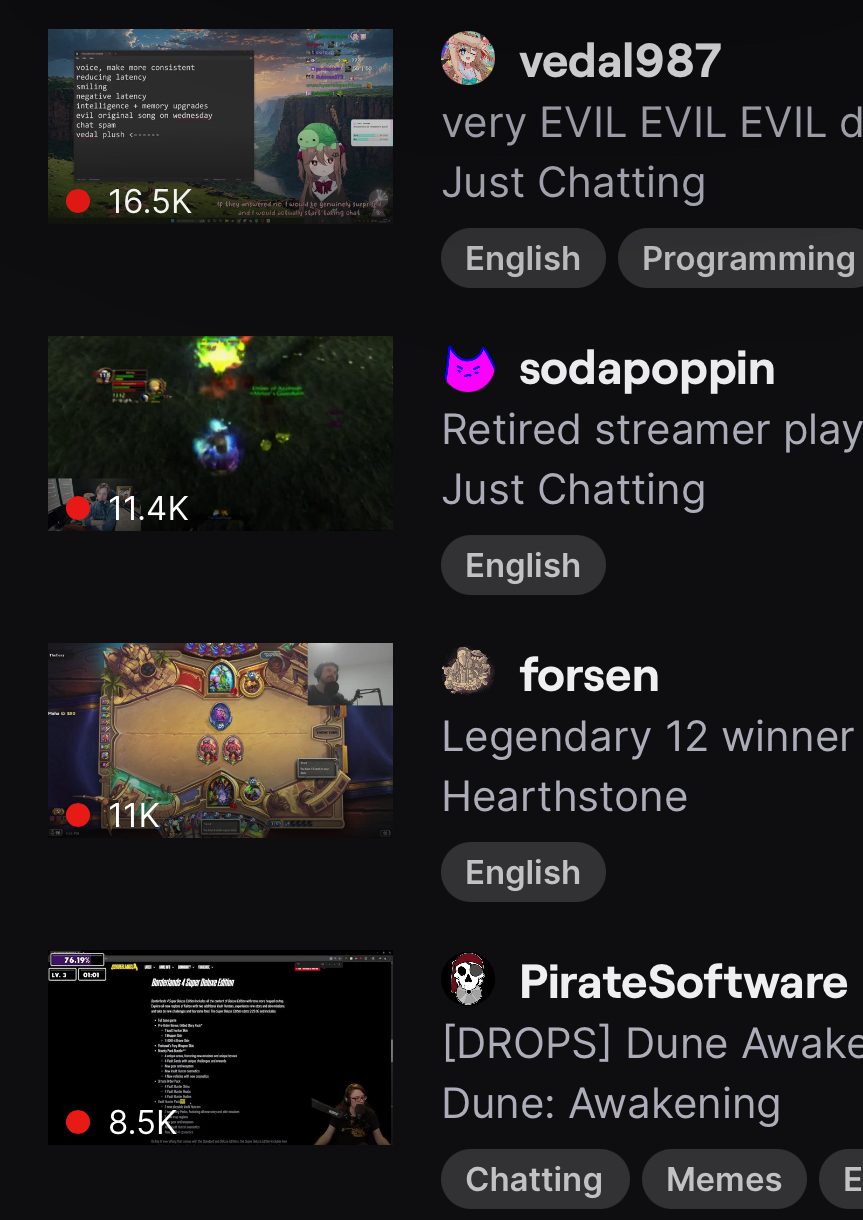Viewport: 863px width, 1220px height.
Task: Click sodapoppin's pink cat avatar
Action: pyautogui.click(x=468, y=368)
